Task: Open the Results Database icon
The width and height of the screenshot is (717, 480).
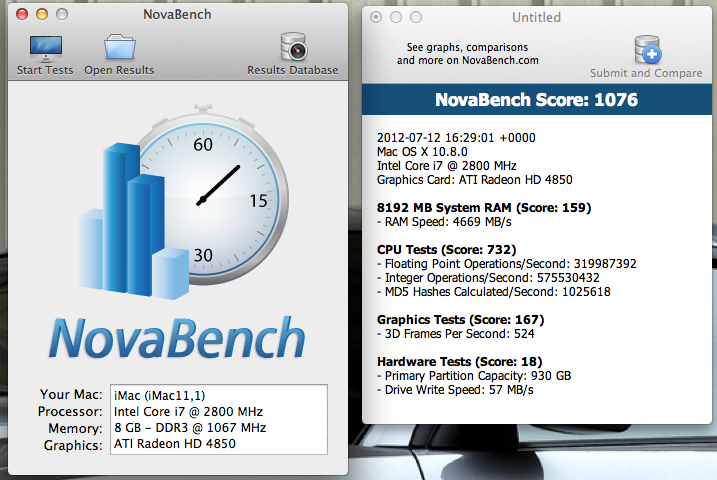Action: coord(293,47)
